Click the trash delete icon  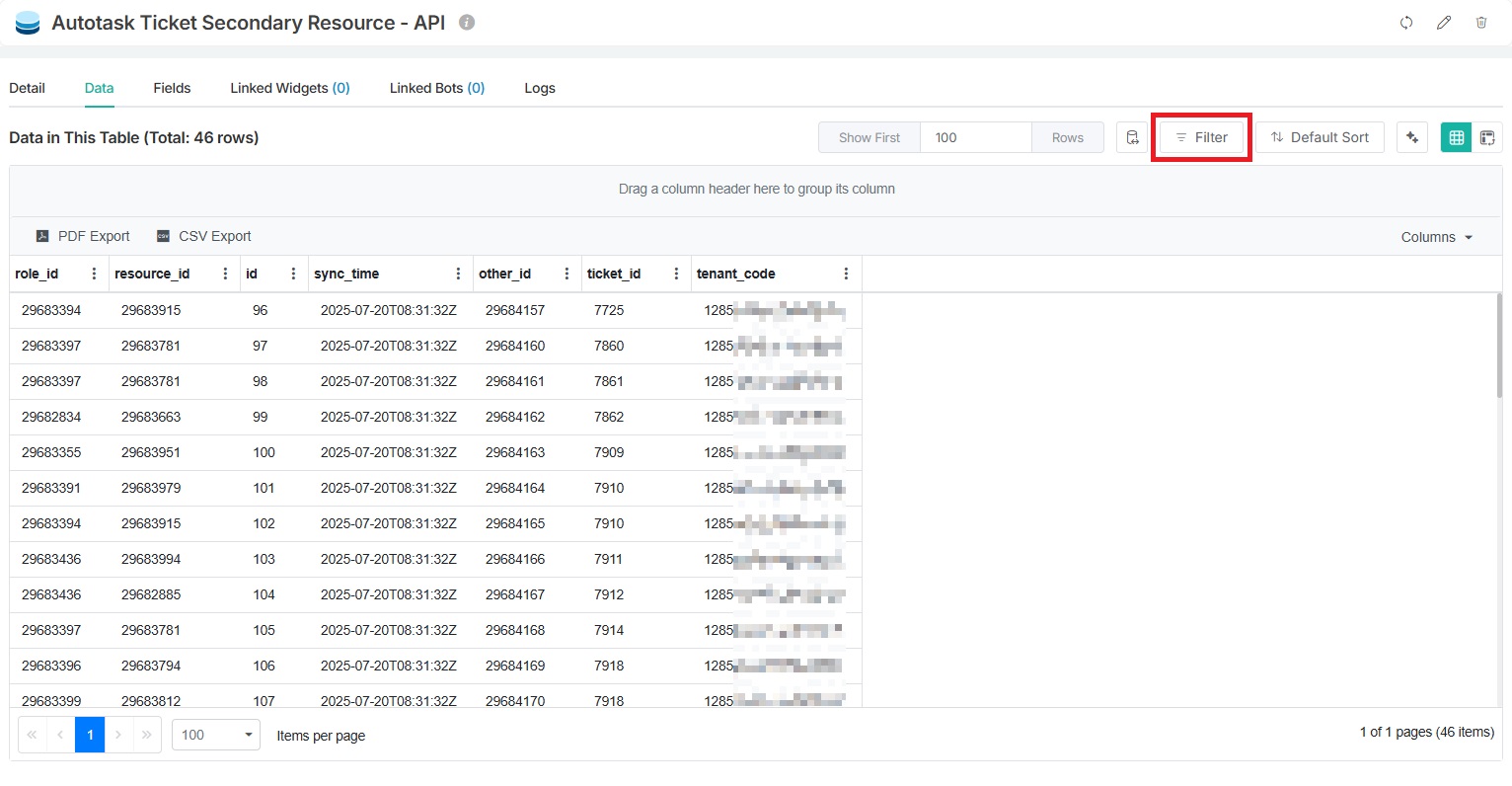(1481, 23)
